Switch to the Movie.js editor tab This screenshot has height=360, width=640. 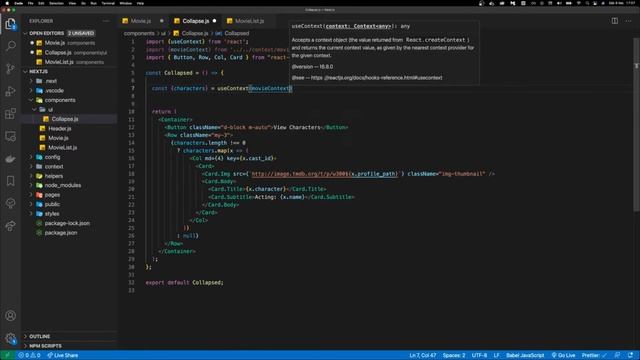141,21
